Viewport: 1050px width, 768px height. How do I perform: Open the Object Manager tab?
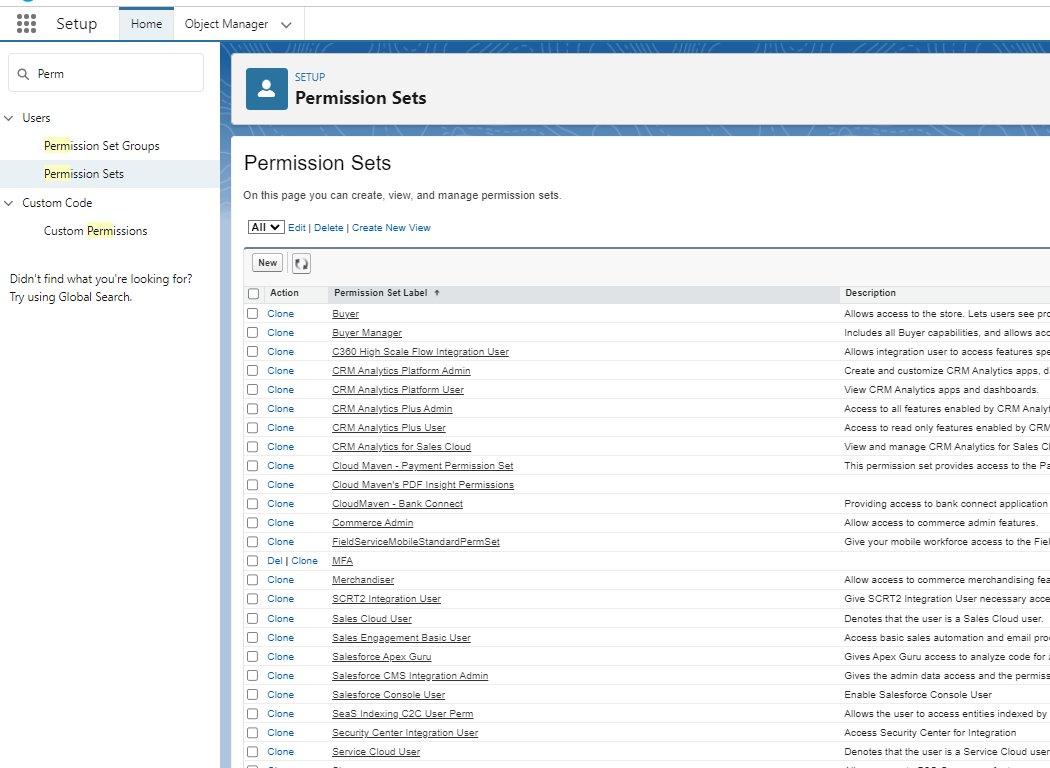click(x=226, y=24)
